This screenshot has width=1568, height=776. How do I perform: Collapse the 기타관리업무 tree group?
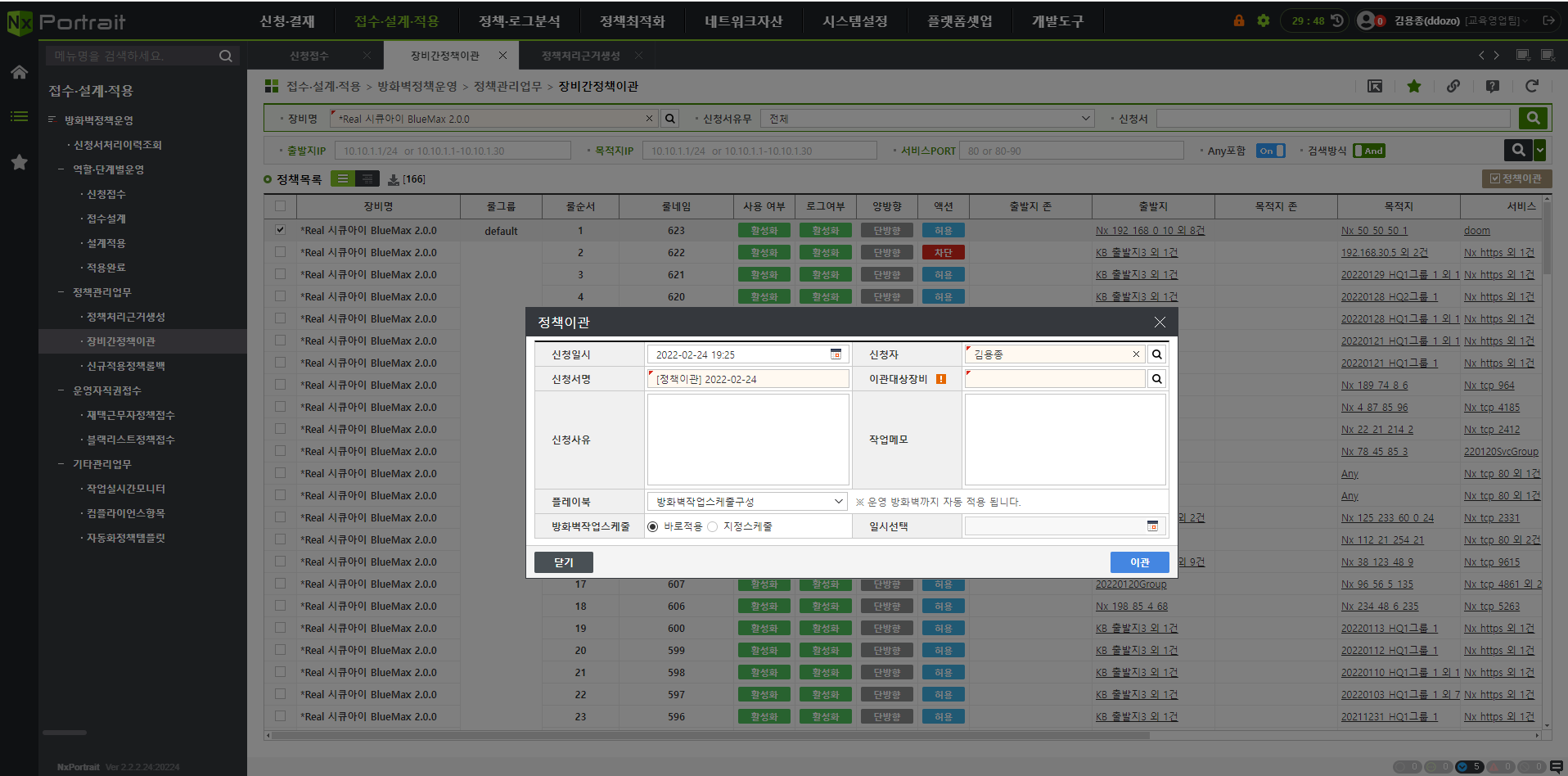pos(61,464)
